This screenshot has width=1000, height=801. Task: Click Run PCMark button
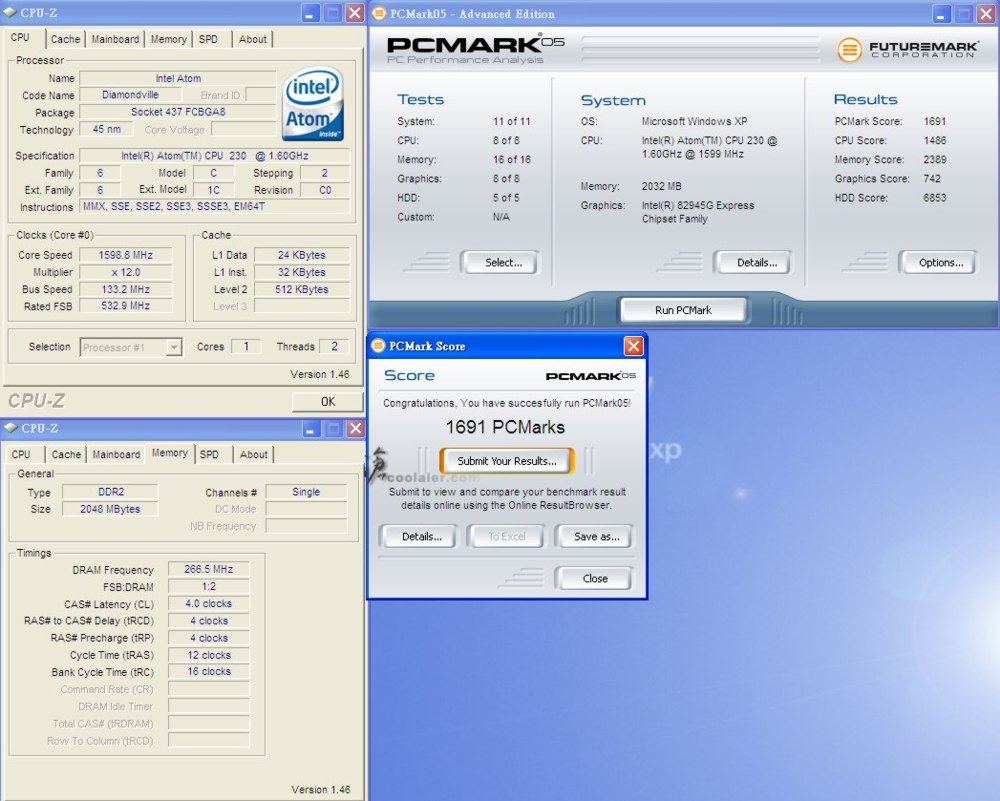click(x=683, y=310)
